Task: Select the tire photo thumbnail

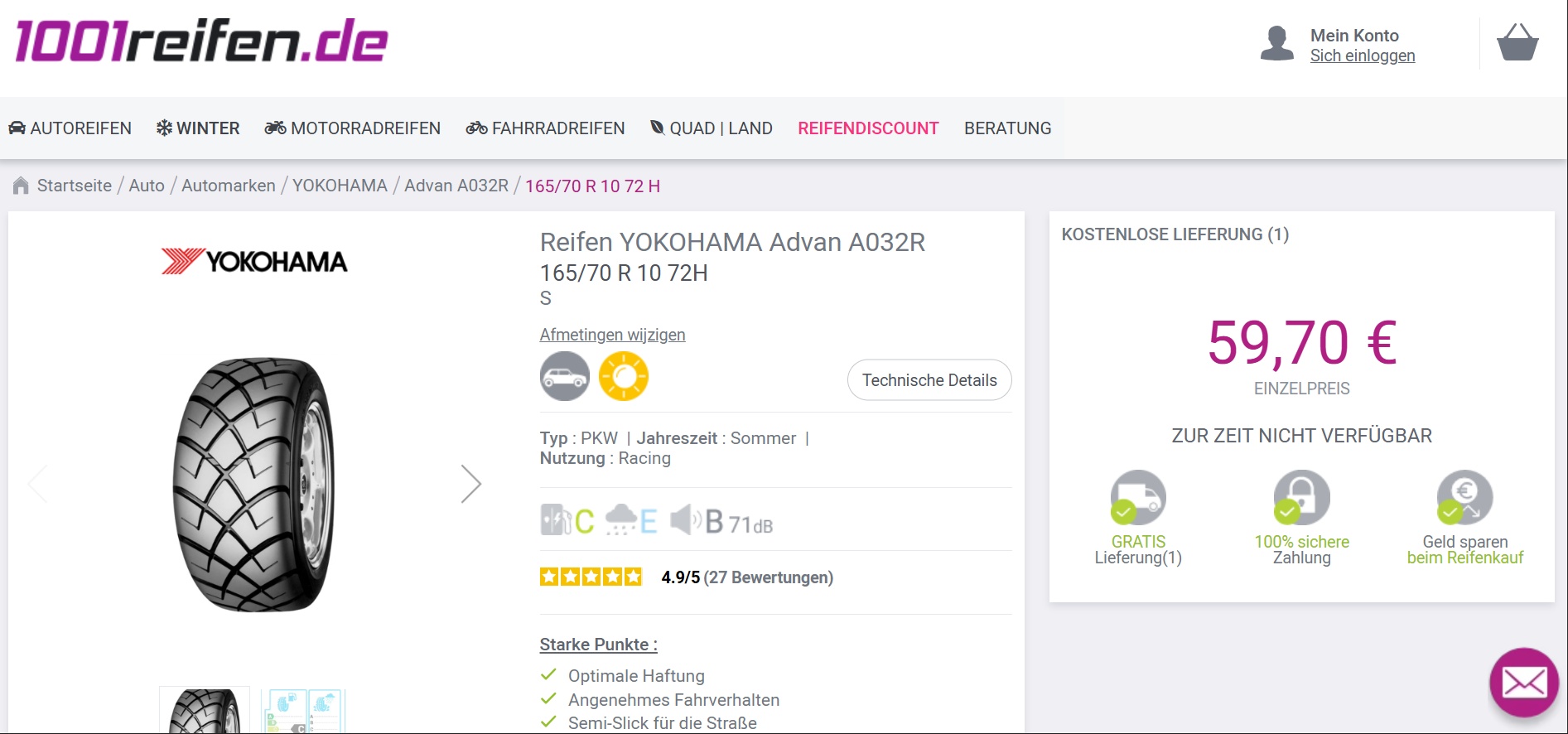Action: tap(204, 711)
